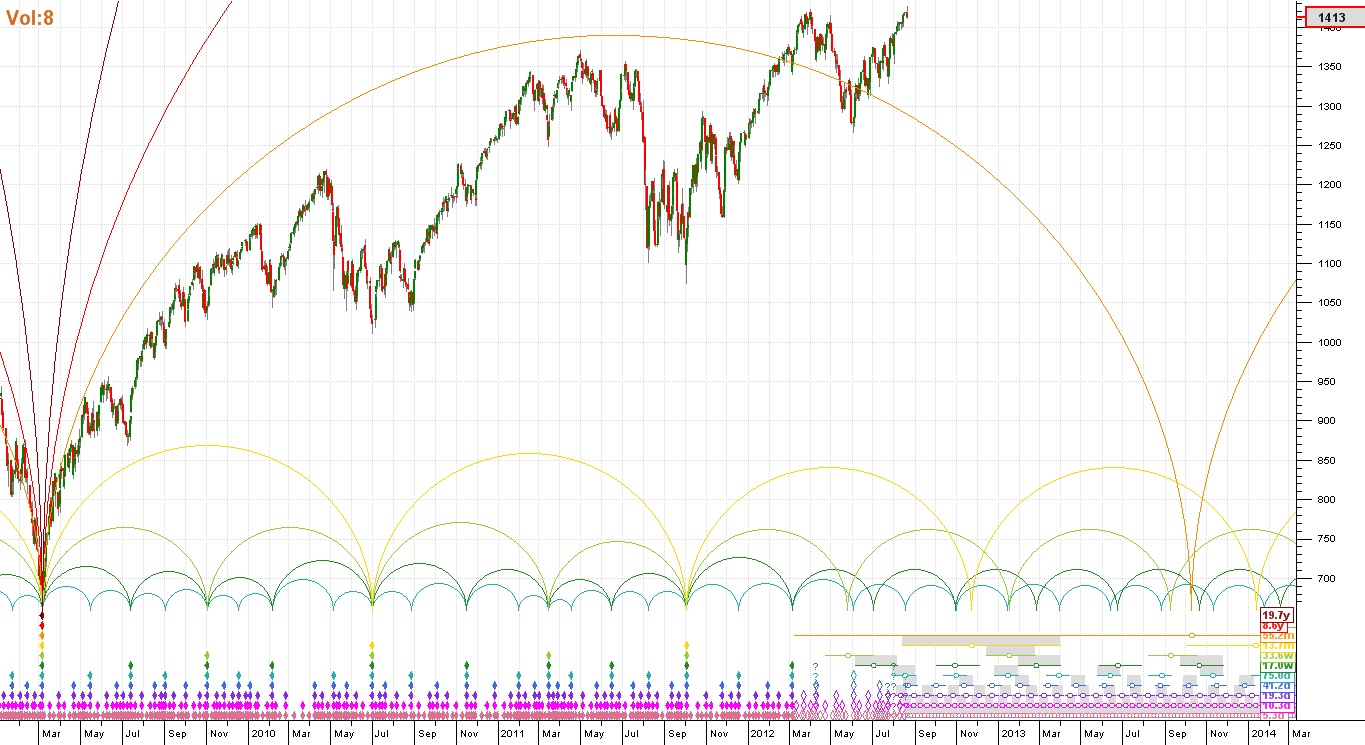The width and height of the screenshot is (1365, 745).
Task: Click the orange circle on the 55.2m projection line
Action: point(1191,635)
